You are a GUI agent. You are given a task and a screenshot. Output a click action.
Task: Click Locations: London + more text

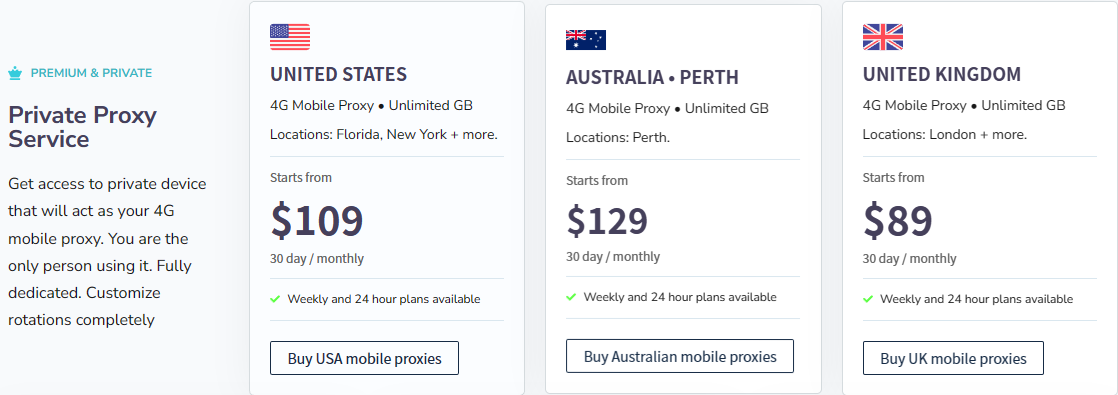tap(945, 134)
